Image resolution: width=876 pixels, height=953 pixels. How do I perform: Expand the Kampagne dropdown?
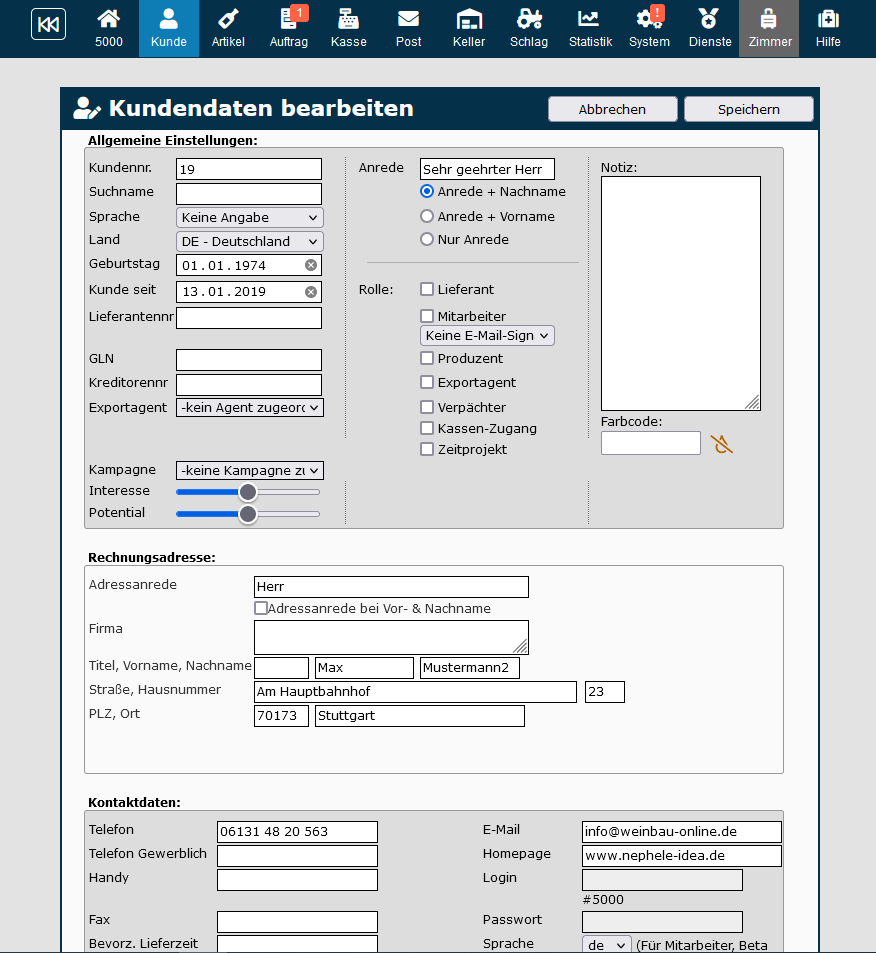tap(249, 470)
